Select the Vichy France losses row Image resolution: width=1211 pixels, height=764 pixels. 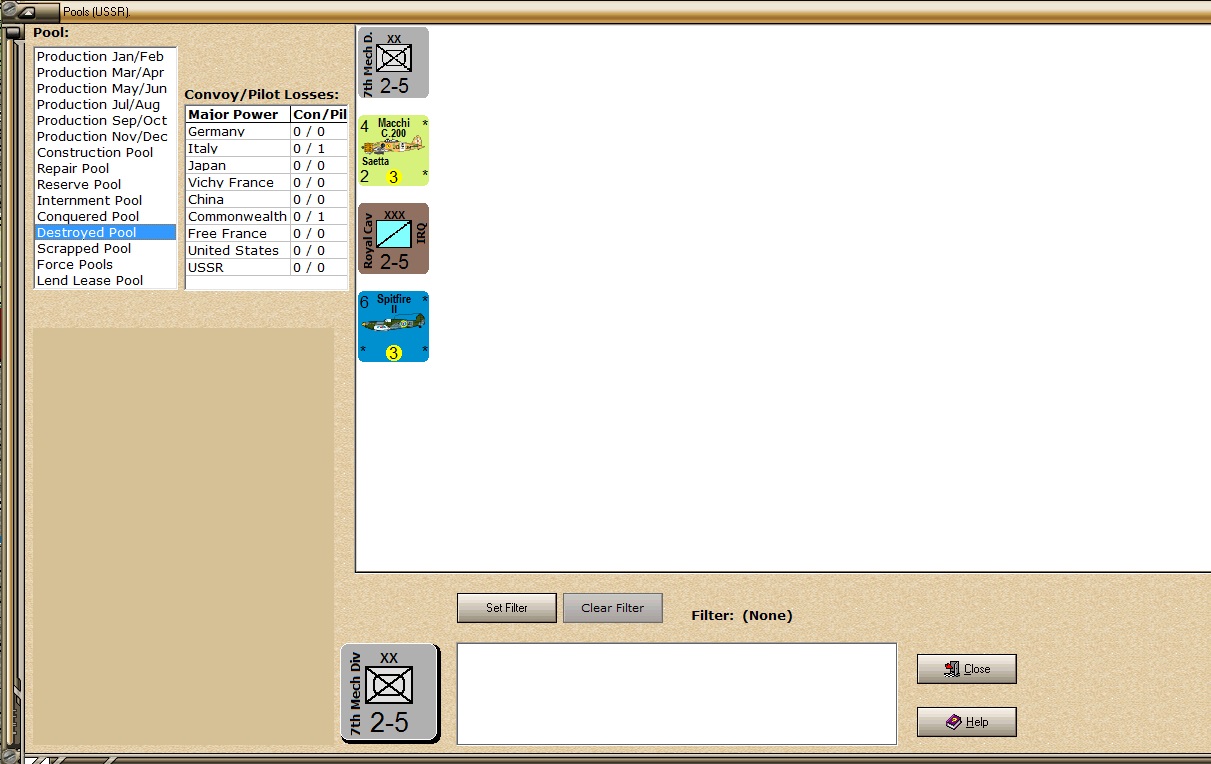[267, 183]
